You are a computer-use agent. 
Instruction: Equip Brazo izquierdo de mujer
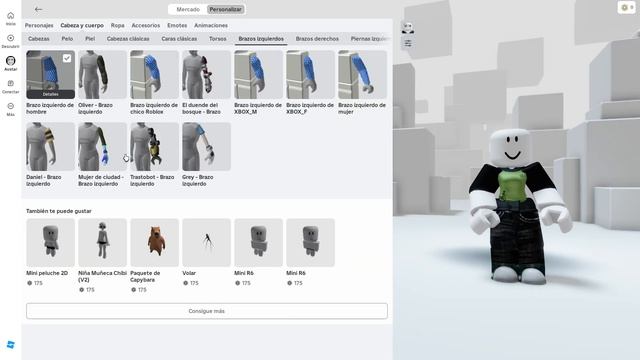tap(362, 74)
